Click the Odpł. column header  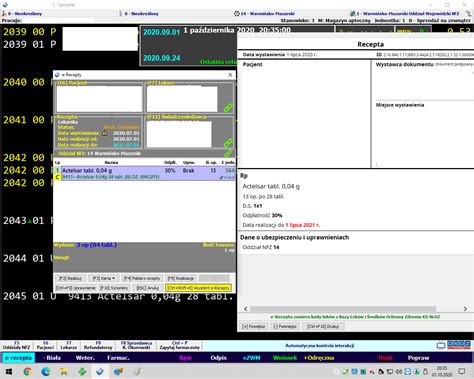click(x=170, y=162)
